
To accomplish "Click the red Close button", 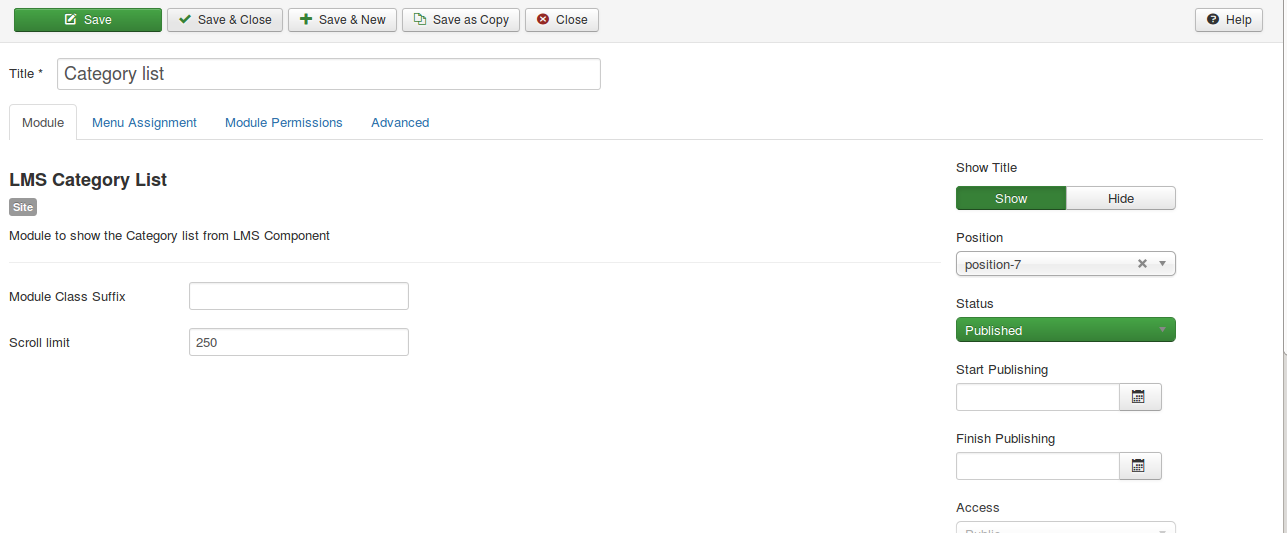I will click(x=562, y=20).
